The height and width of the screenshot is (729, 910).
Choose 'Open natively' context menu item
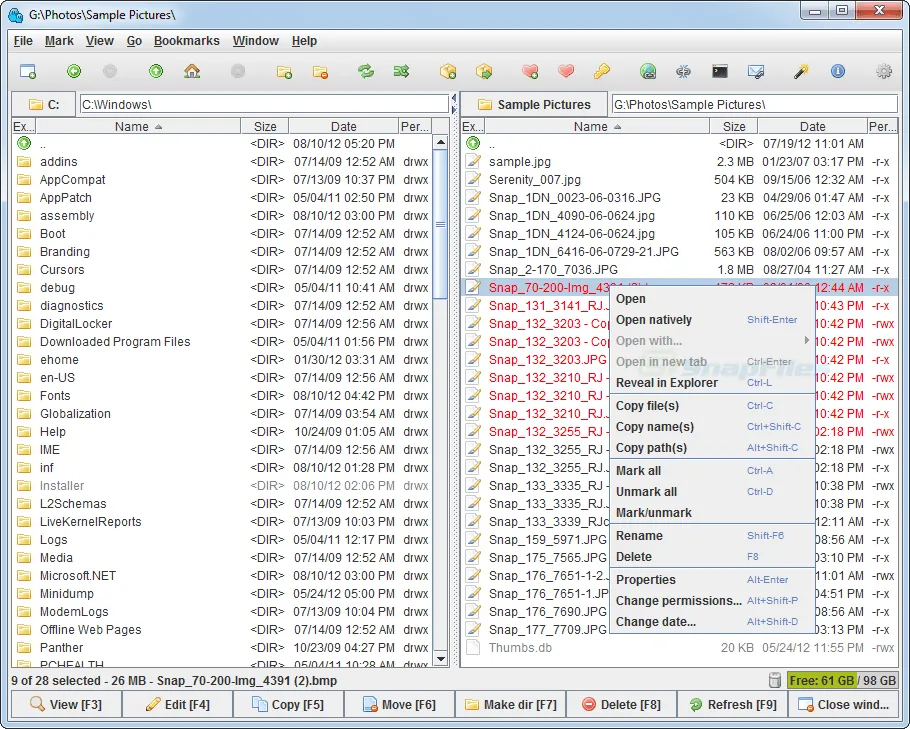[712, 320]
